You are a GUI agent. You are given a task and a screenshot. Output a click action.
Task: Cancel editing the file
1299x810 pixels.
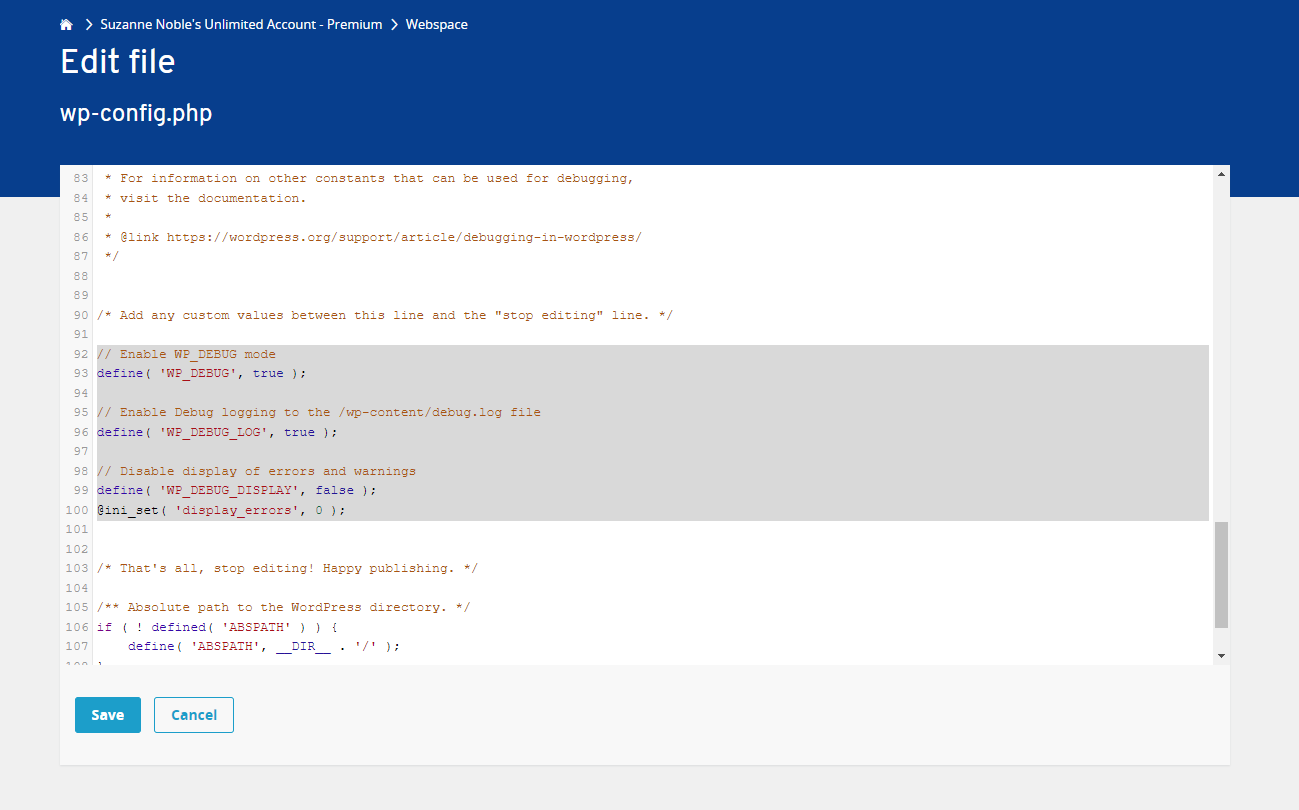(x=194, y=715)
